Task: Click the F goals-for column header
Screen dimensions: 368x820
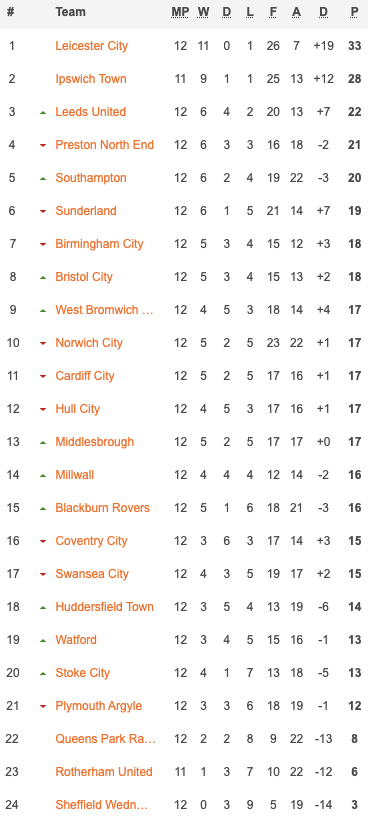Action: 273,12
